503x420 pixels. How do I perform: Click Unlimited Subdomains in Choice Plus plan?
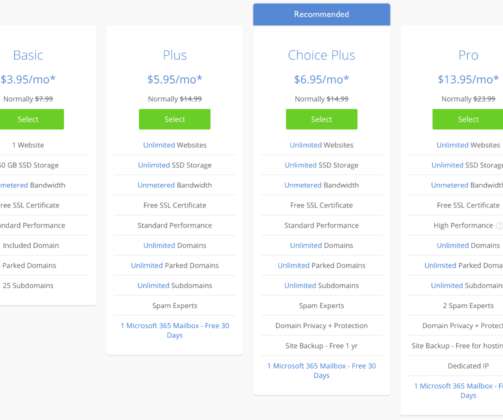[321, 285]
